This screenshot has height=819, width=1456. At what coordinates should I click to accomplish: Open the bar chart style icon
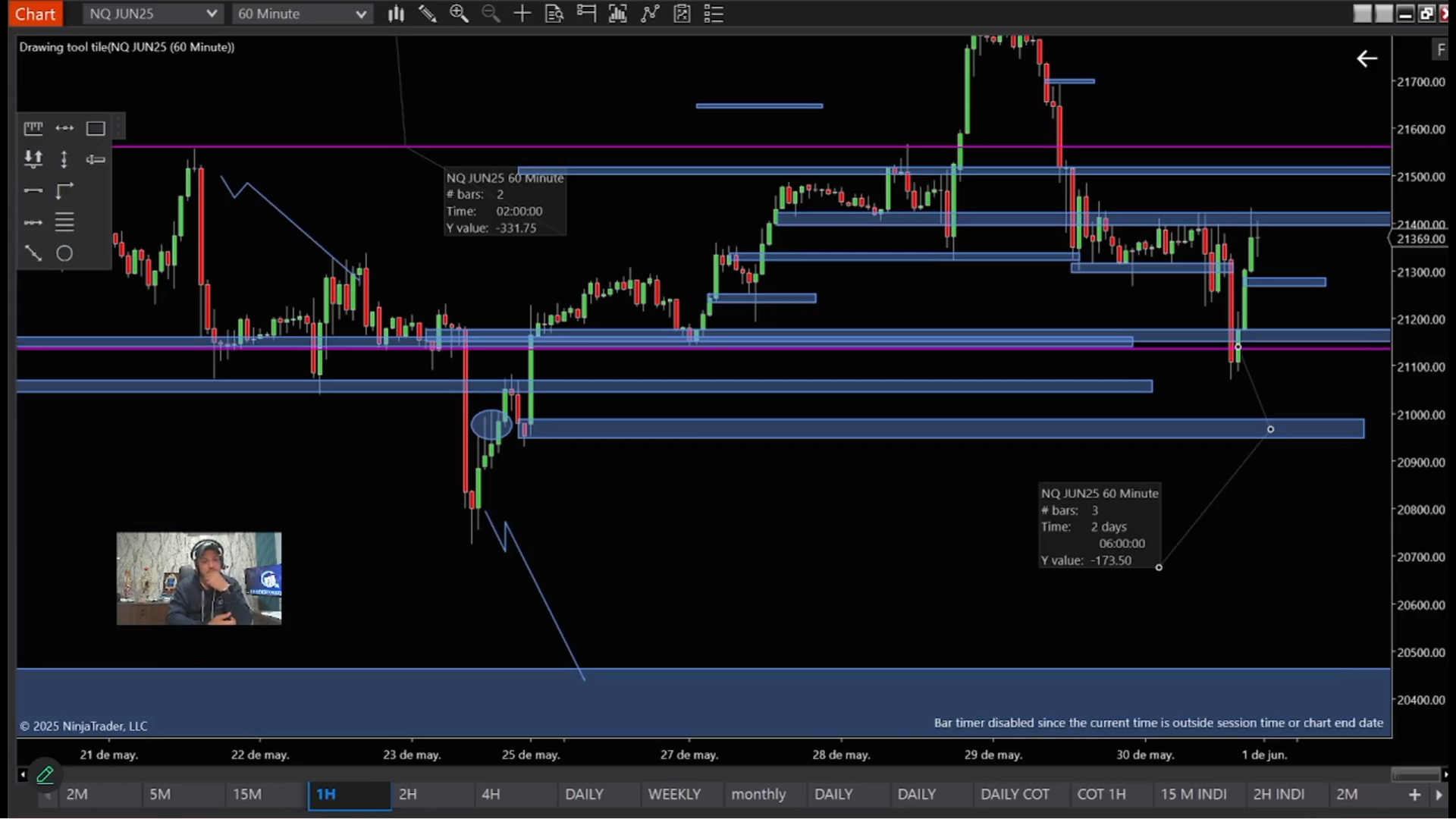coord(396,14)
